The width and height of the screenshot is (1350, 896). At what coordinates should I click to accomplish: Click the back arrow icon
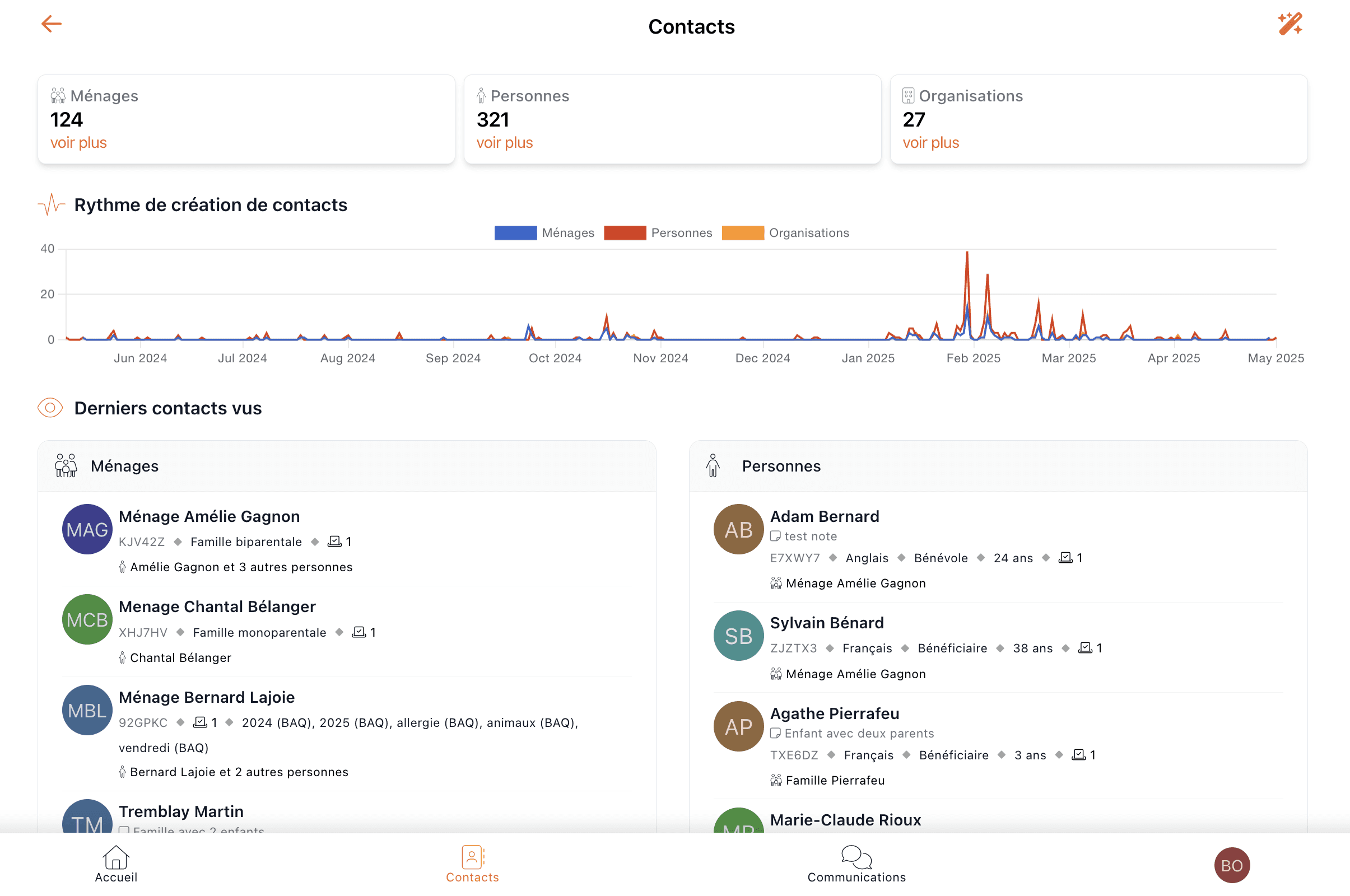[x=52, y=24]
